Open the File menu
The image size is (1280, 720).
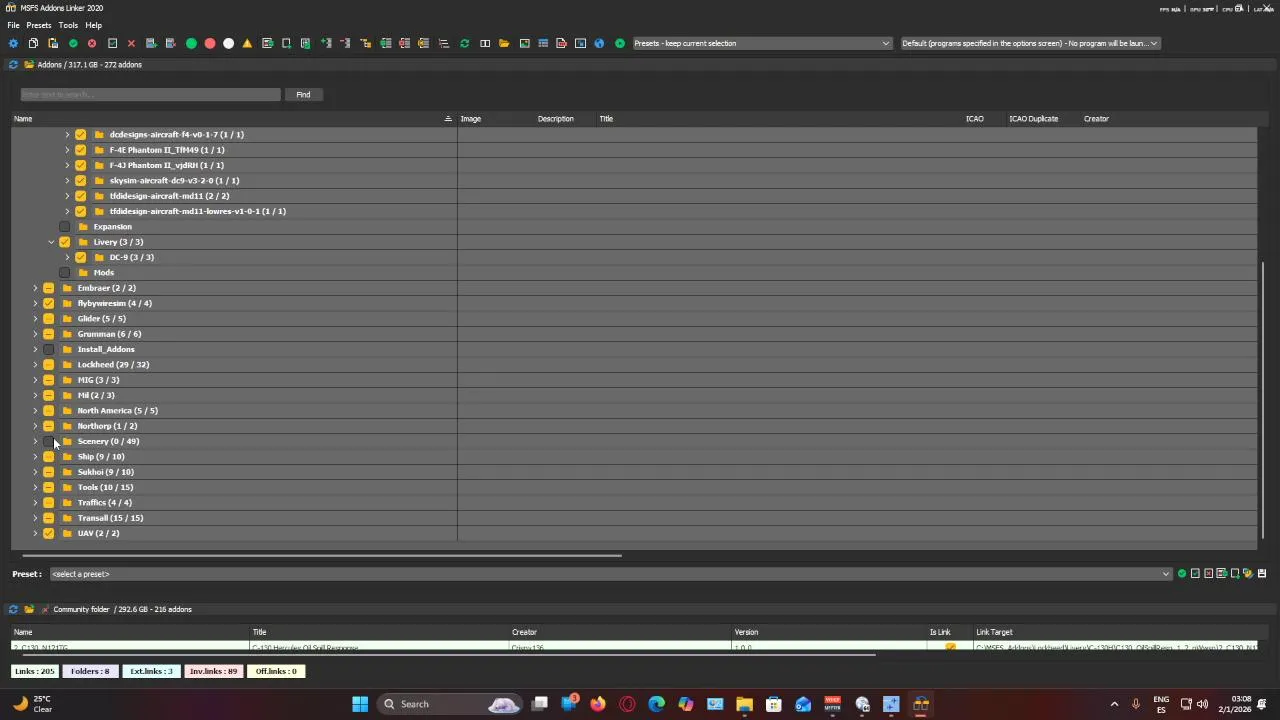coord(14,25)
